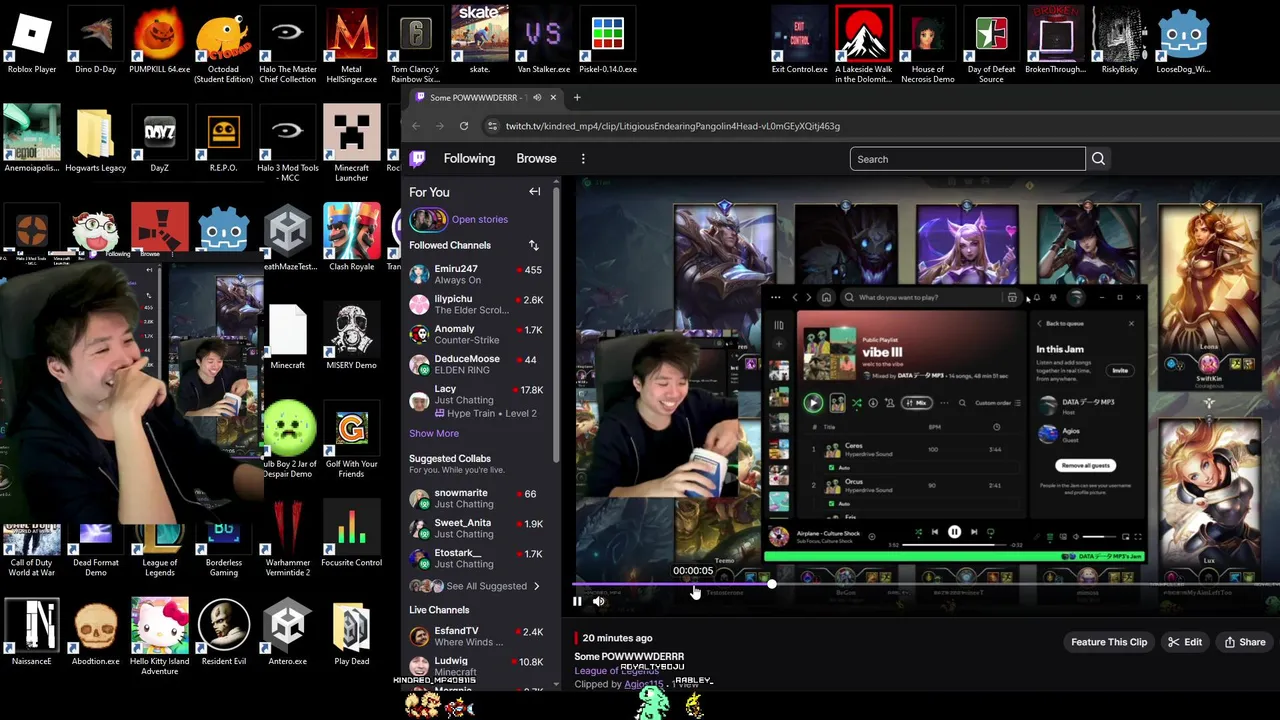The height and width of the screenshot is (720, 1280).
Task: Click the browser address bar URL
Action: [x=672, y=126]
